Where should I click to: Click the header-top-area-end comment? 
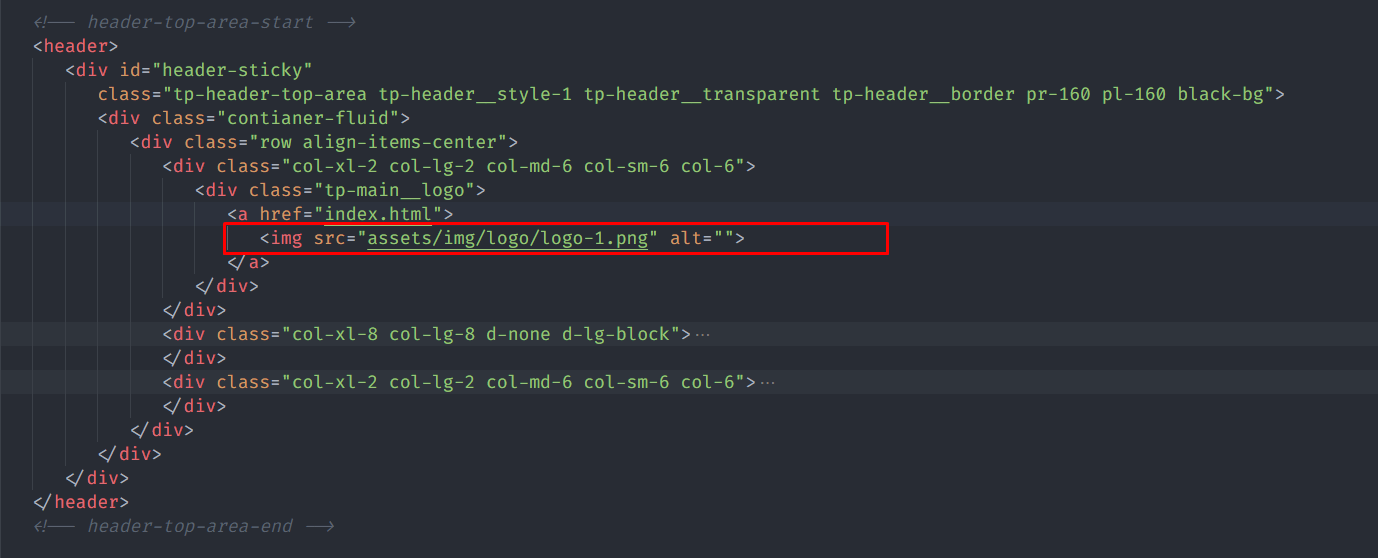coord(190,526)
